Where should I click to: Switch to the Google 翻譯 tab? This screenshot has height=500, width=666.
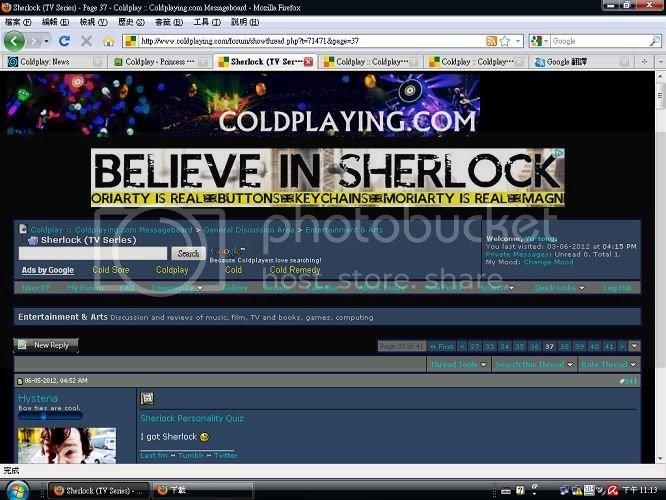click(x=581, y=62)
